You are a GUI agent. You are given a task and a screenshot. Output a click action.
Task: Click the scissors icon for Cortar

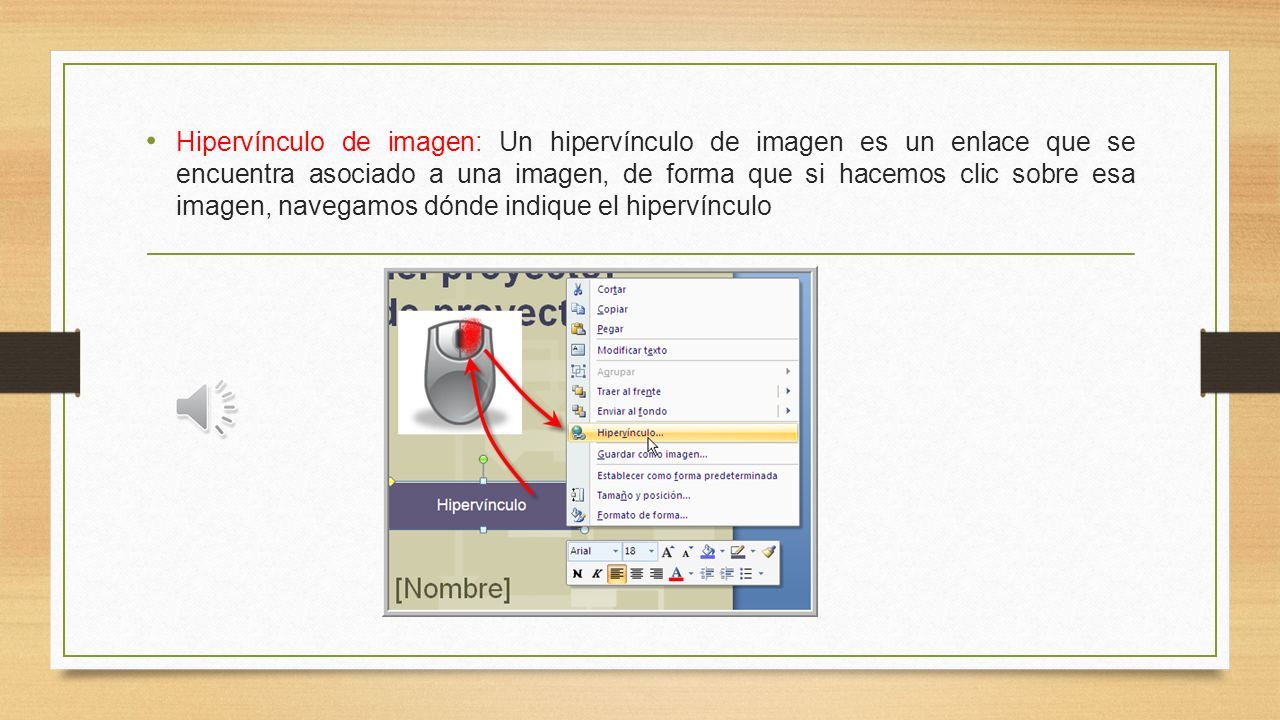[578, 289]
